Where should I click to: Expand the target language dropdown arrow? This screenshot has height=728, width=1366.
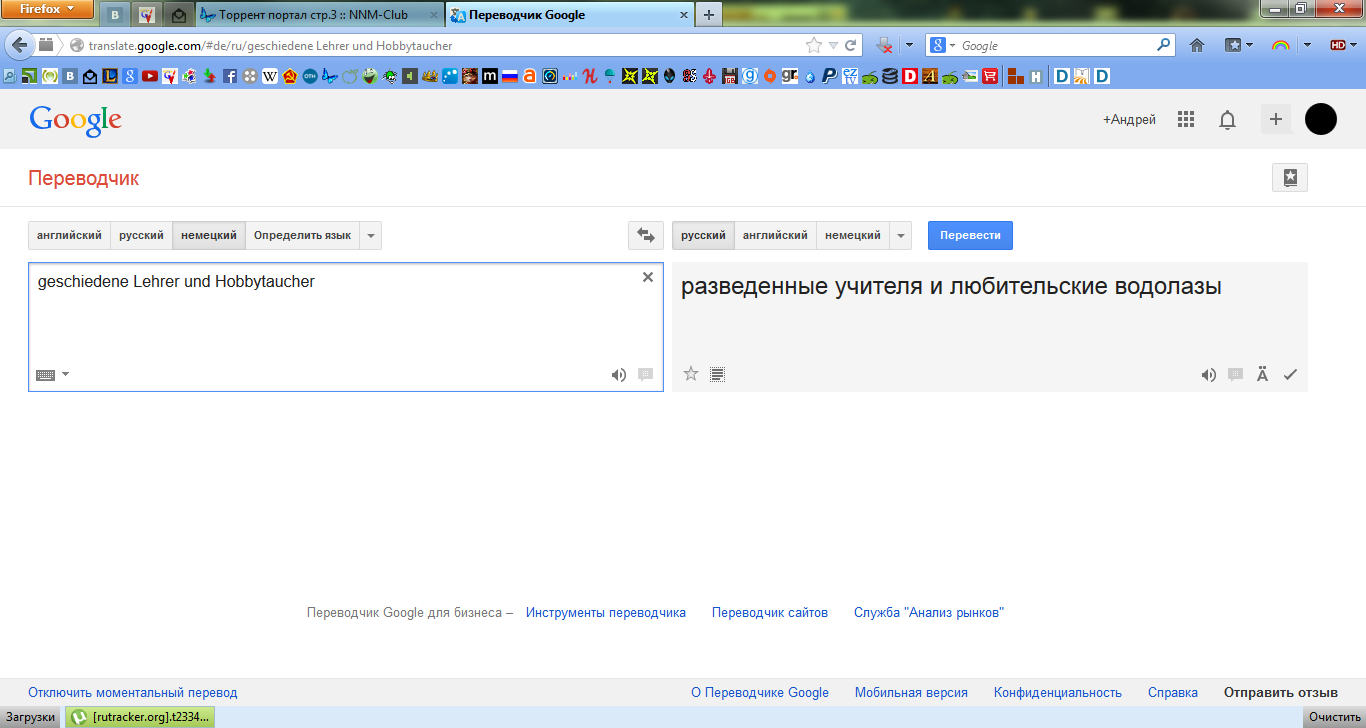click(901, 236)
